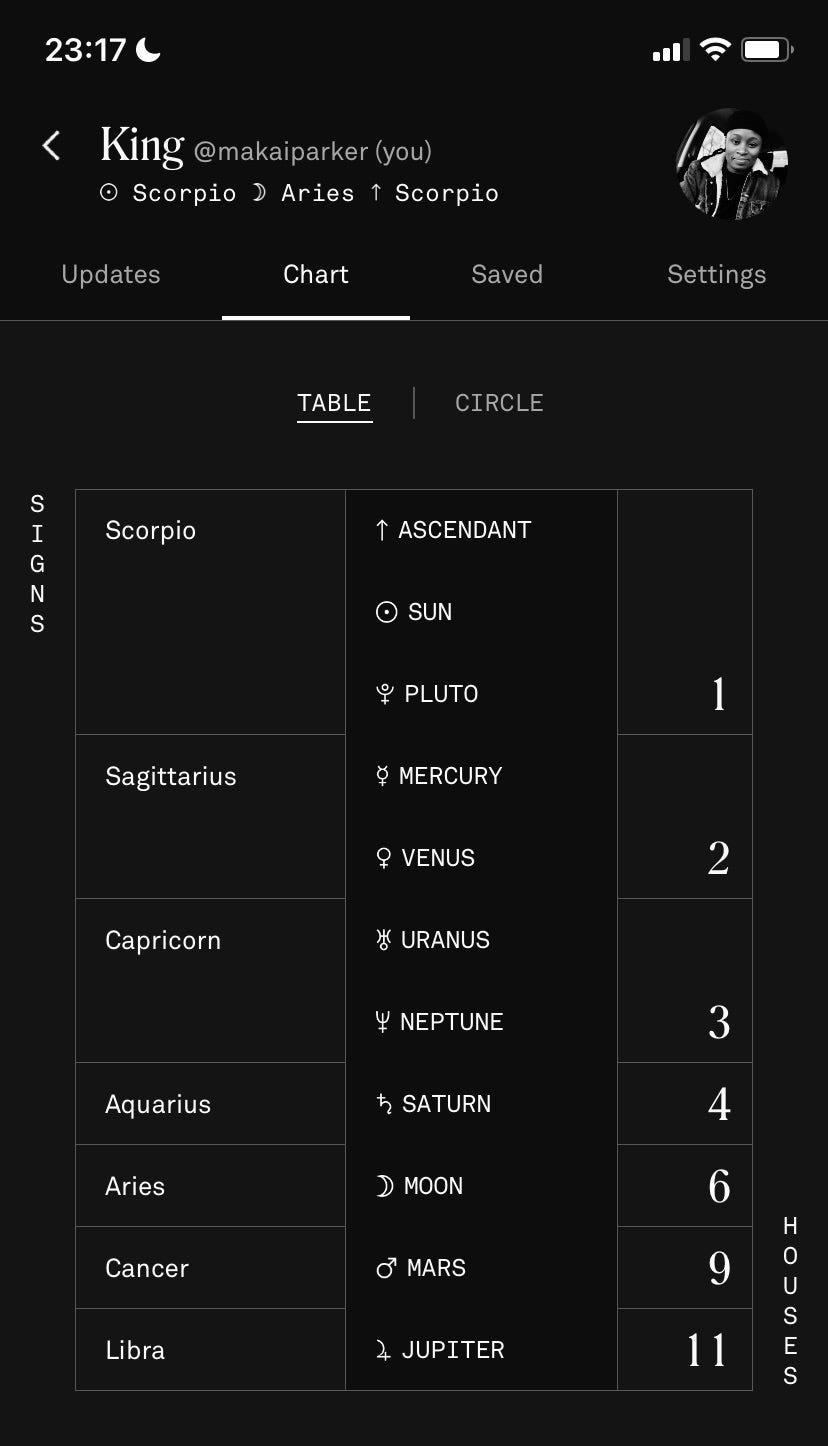The height and width of the screenshot is (1446, 828).
Task: Tap the Uranus symbol icon
Action: pos(383,940)
